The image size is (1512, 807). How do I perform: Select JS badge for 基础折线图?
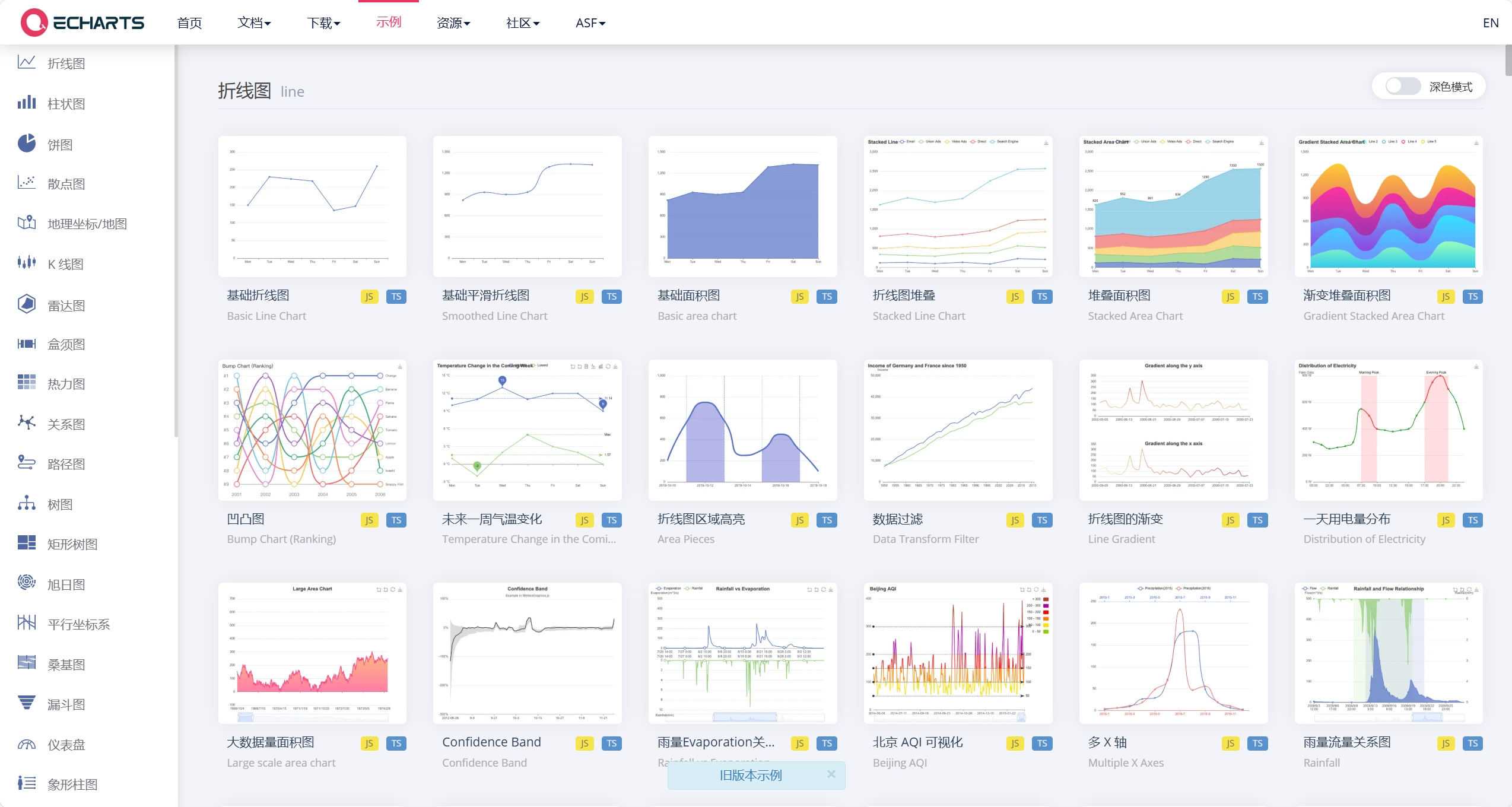click(369, 297)
